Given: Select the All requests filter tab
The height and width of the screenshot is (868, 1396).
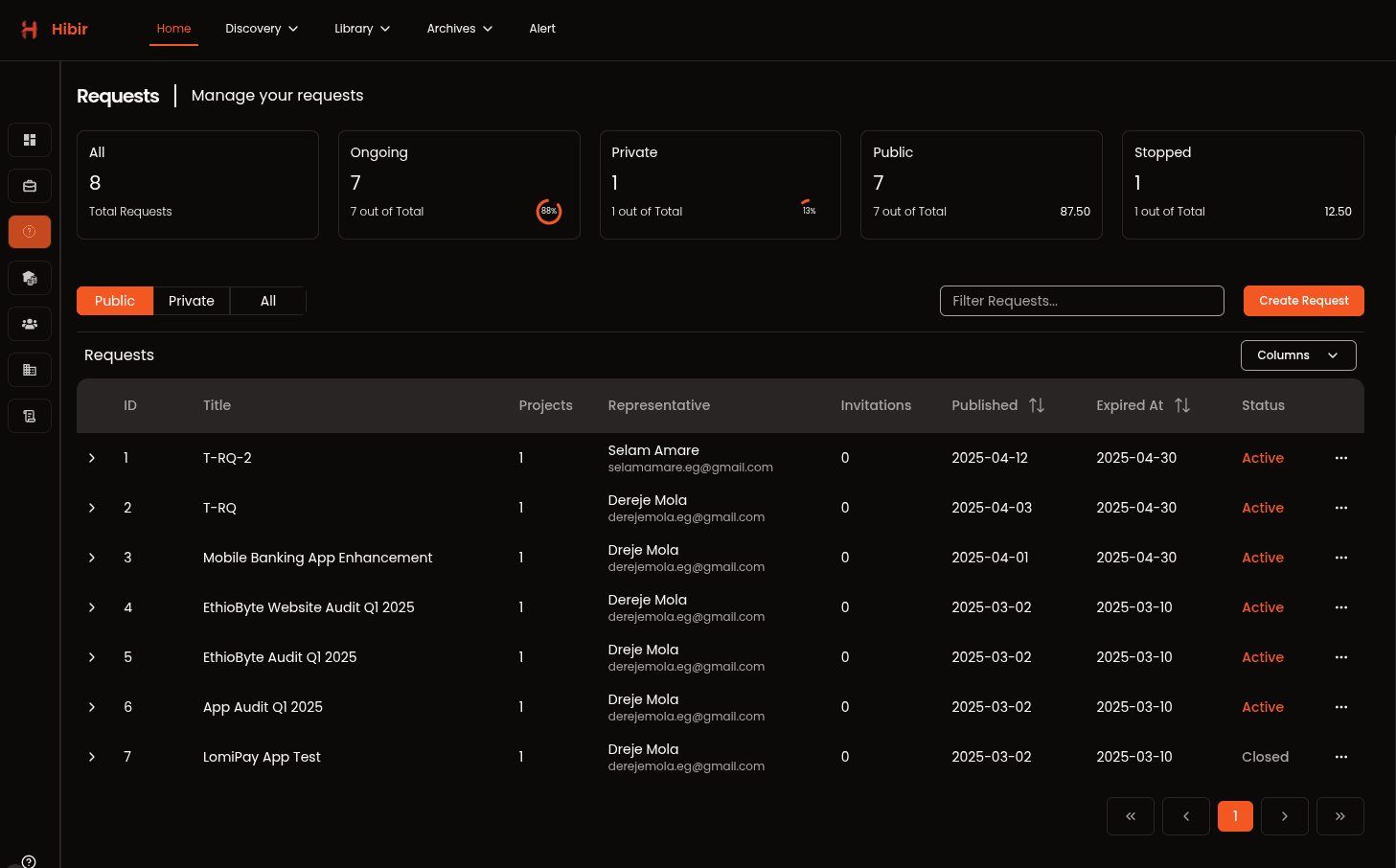Looking at the screenshot, I should click(267, 300).
